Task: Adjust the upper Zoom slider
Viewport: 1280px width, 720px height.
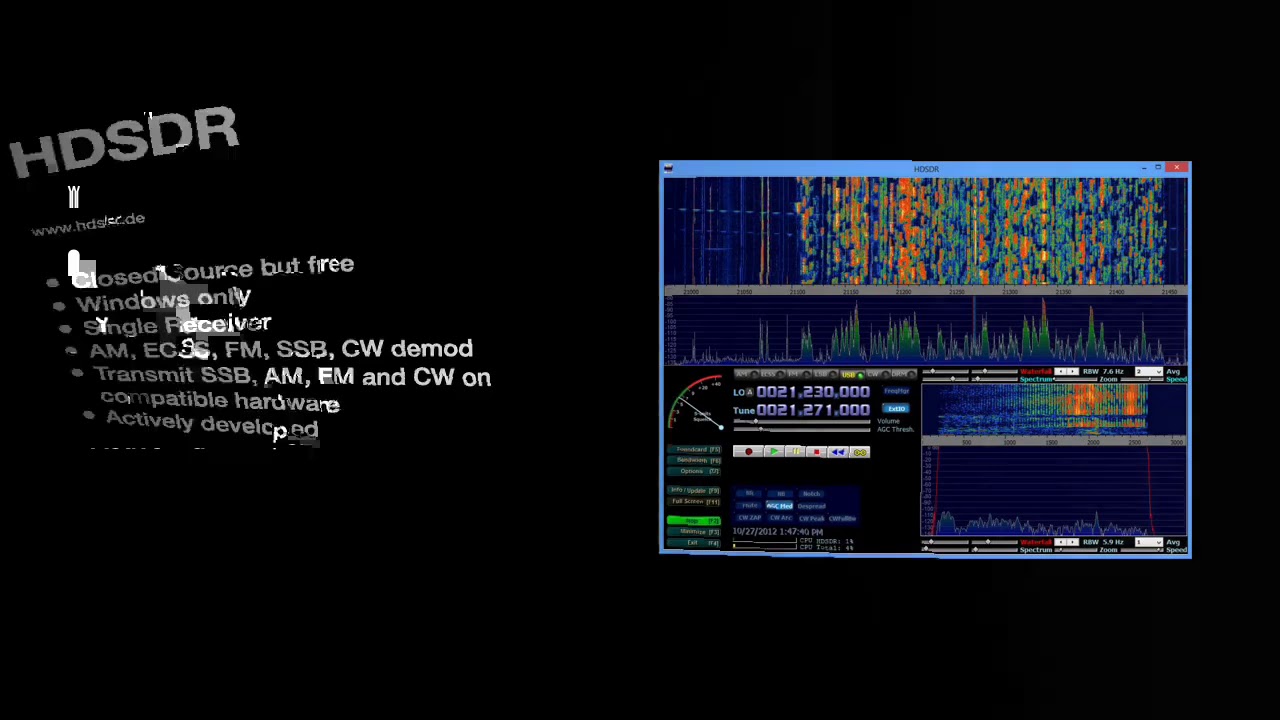Action: (1075, 380)
